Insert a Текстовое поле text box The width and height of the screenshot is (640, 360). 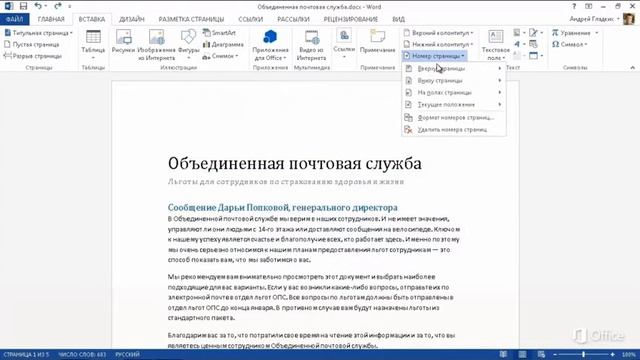pos(496,45)
